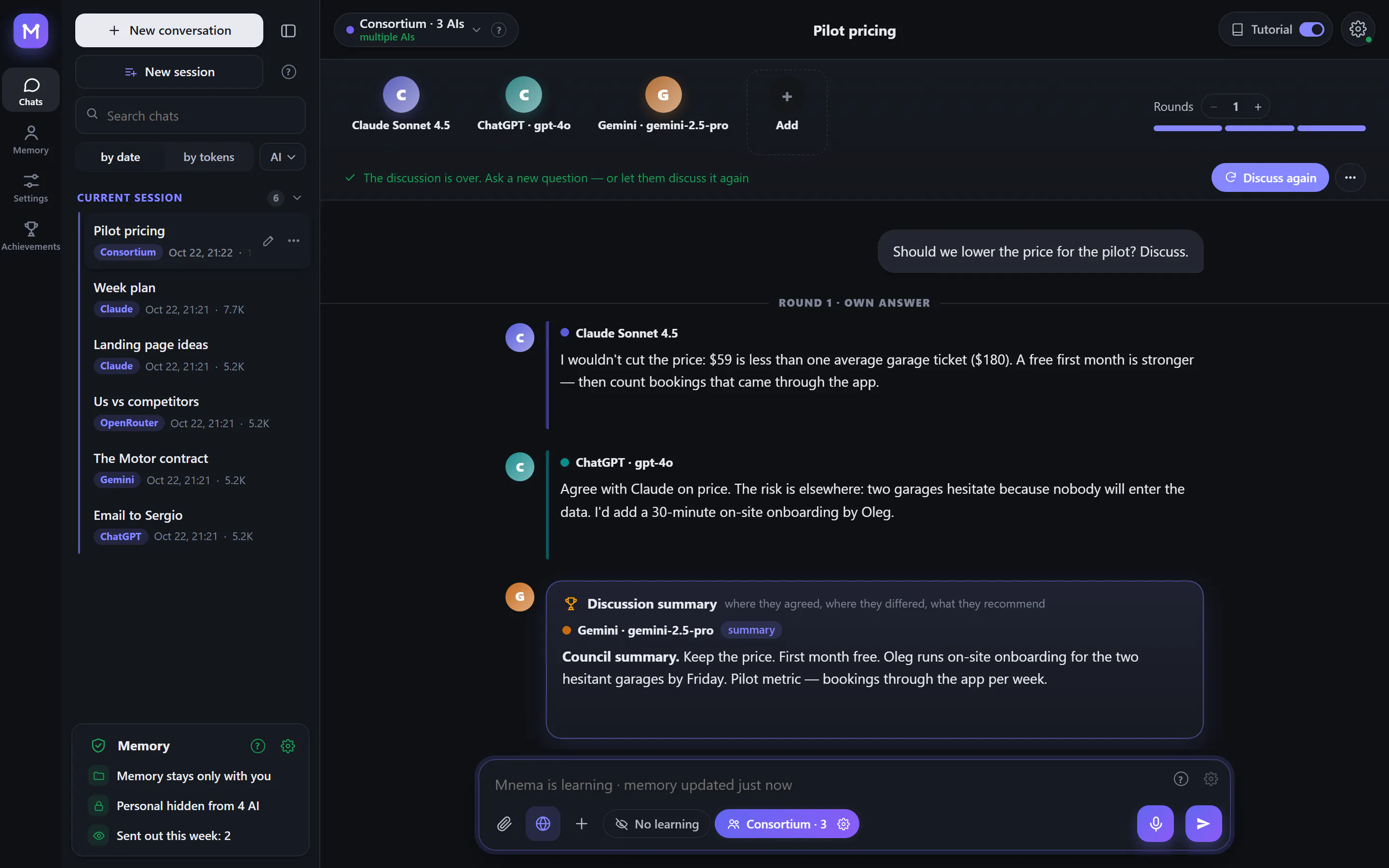
Task: Click the Search chats field
Action: [x=190, y=115]
